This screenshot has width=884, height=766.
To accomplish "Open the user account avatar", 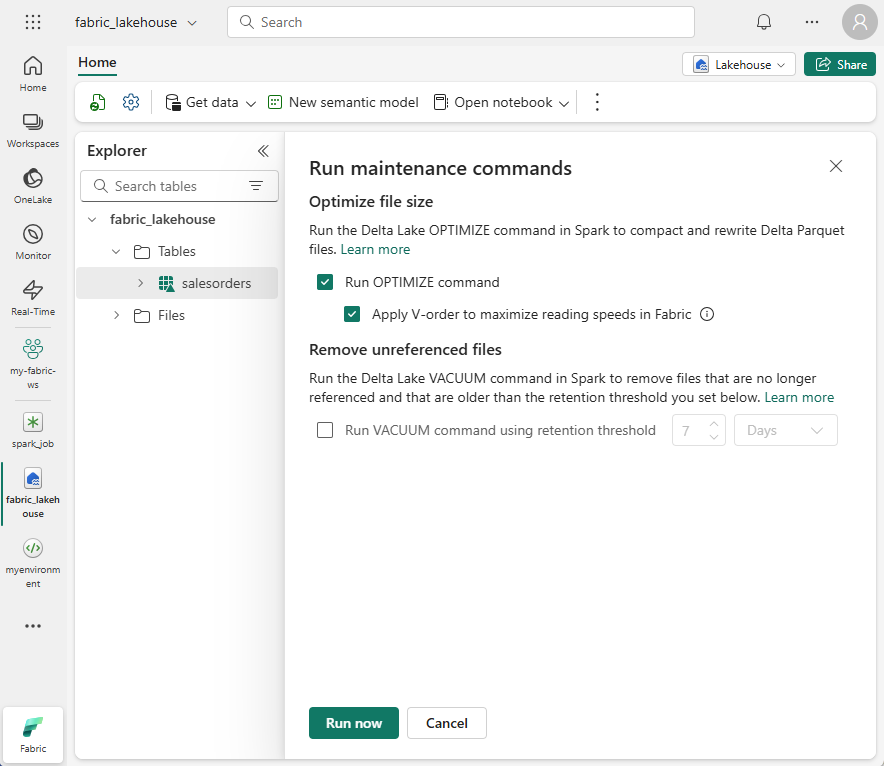I will (x=859, y=22).
